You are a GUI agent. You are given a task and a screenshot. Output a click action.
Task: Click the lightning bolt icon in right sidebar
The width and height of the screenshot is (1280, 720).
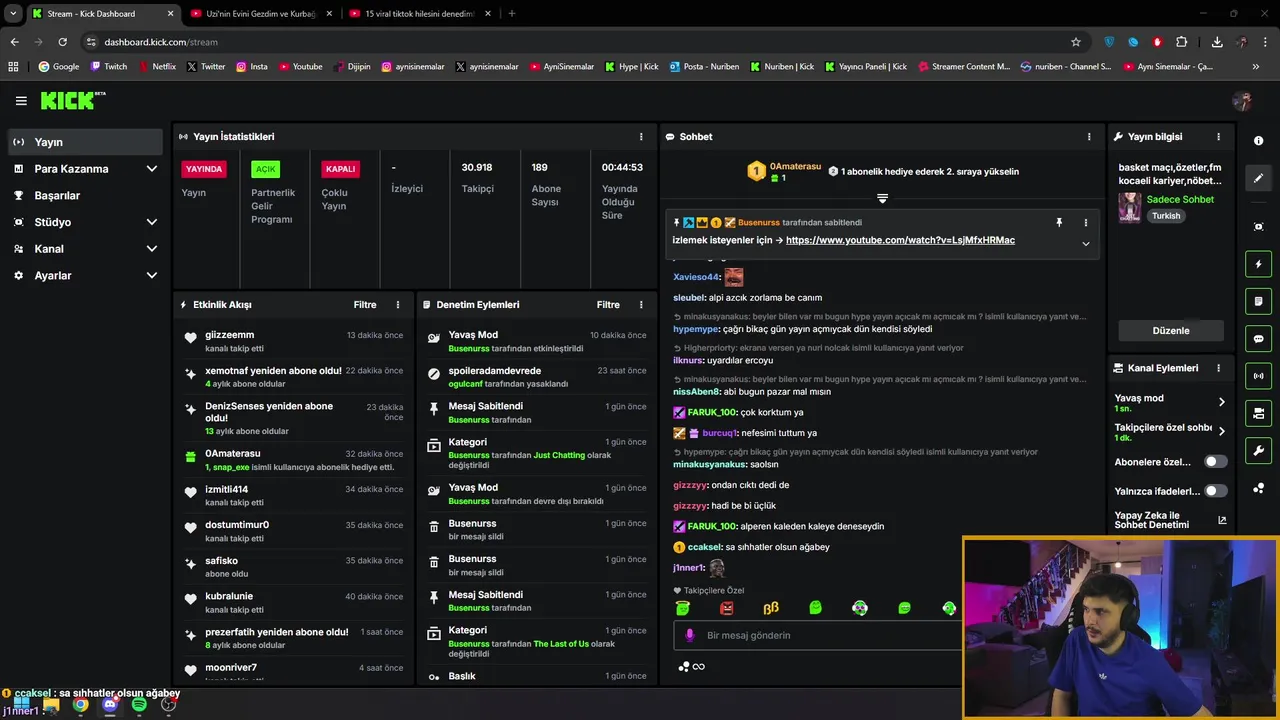click(1258, 264)
